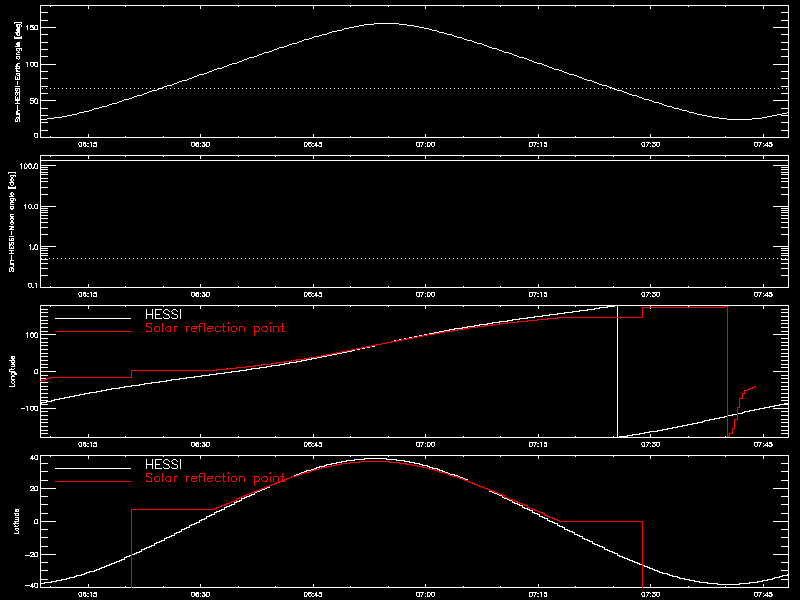Screen dimensions: 800x600
Task: Click red legend line sample in Latitude panel
Action: click(x=93, y=482)
